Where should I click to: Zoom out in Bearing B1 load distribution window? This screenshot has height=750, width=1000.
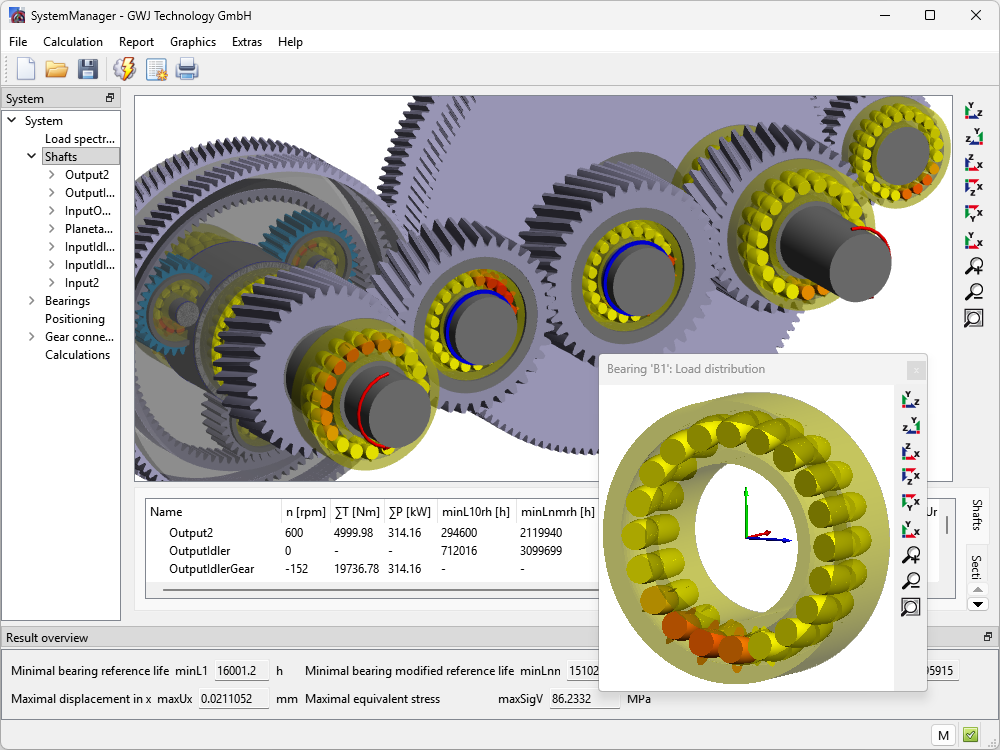910,581
